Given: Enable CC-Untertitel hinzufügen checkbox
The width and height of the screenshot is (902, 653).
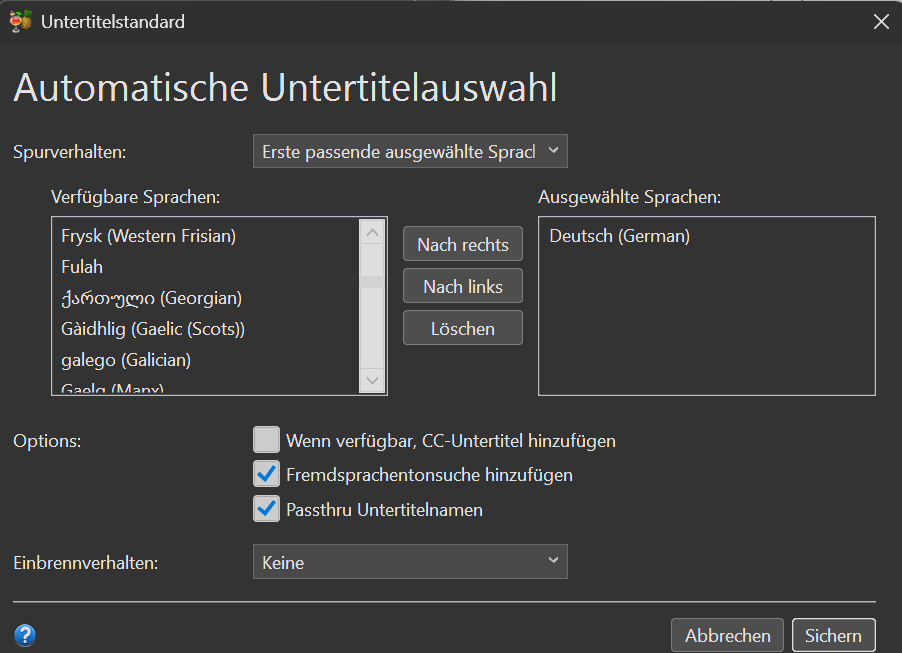Looking at the screenshot, I should click(x=266, y=440).
